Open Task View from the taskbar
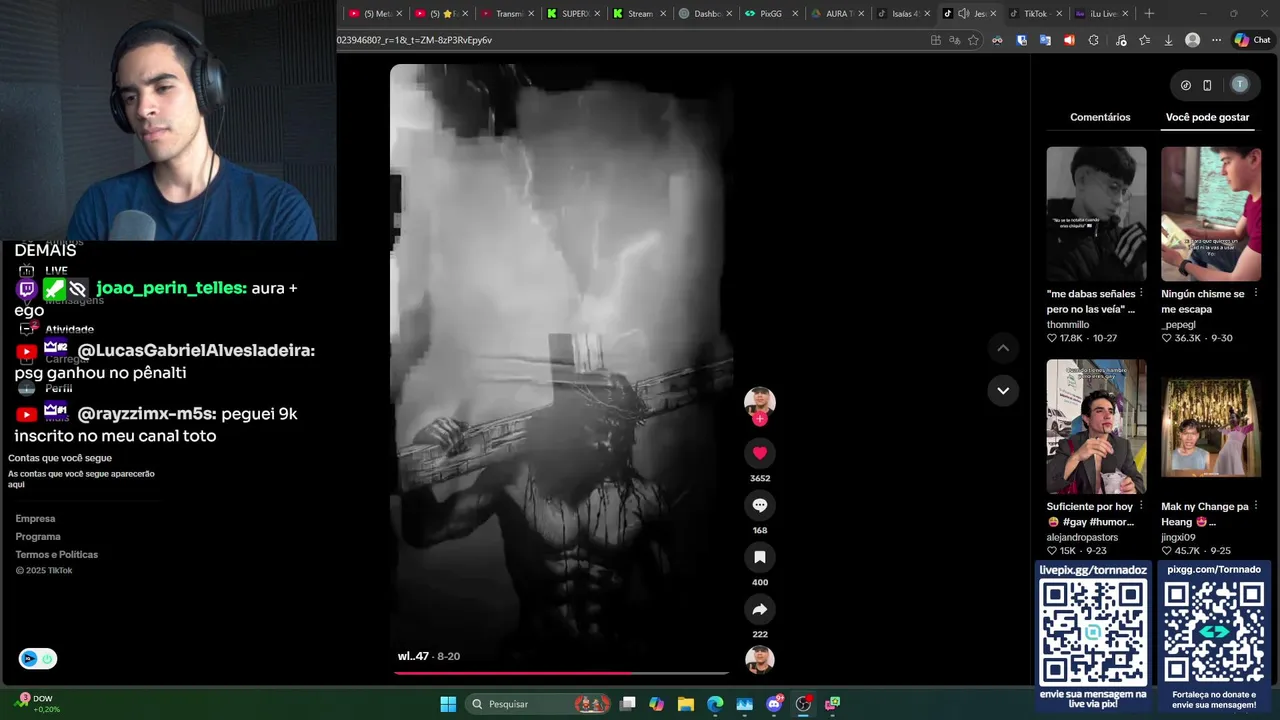 627,704
